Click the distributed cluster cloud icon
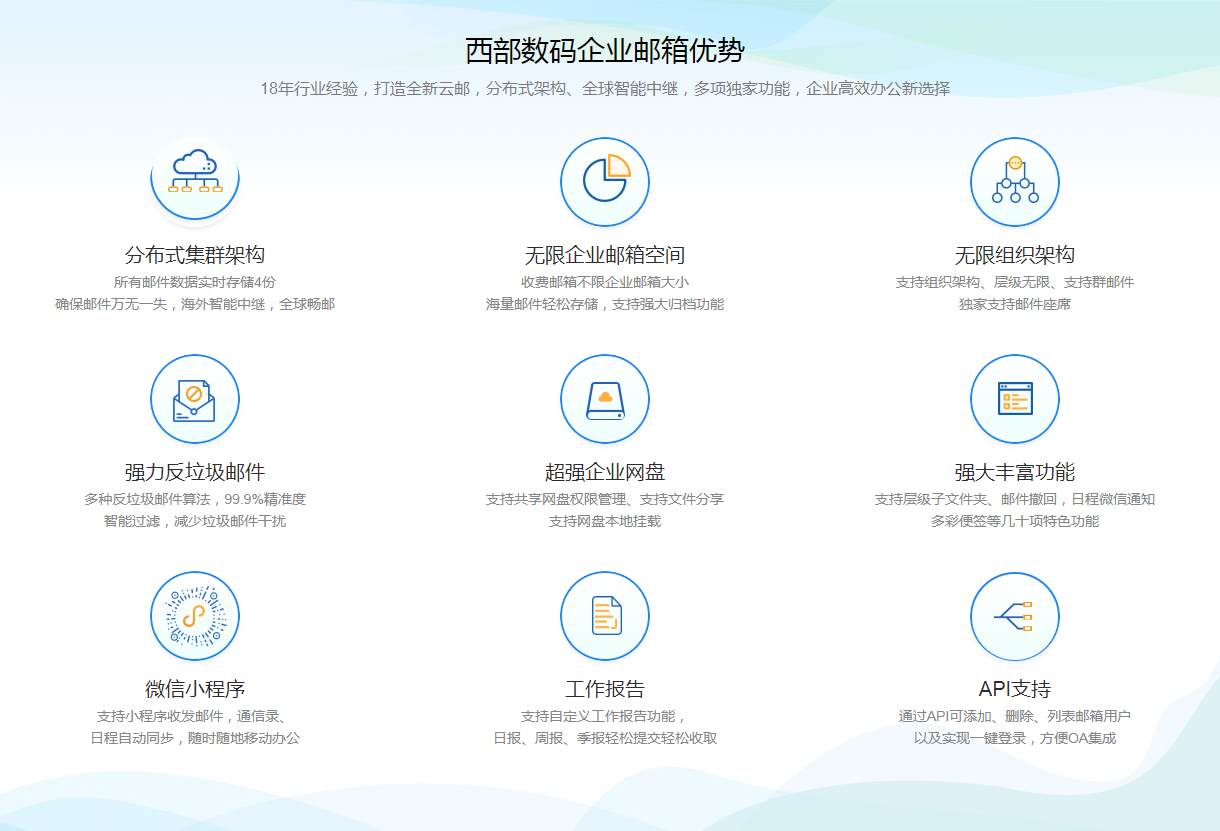 pyautogui.click(x=195, y=182)
